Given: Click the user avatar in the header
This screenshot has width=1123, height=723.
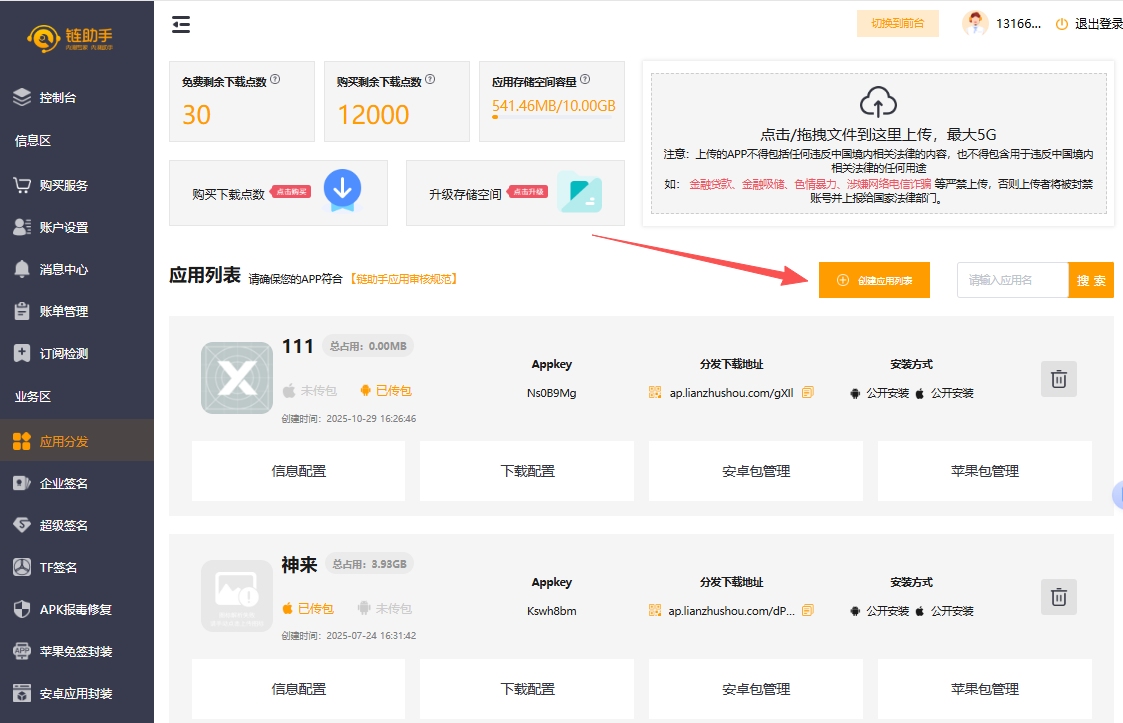Looking at the screenshot, I should click(x=975, y=24).
